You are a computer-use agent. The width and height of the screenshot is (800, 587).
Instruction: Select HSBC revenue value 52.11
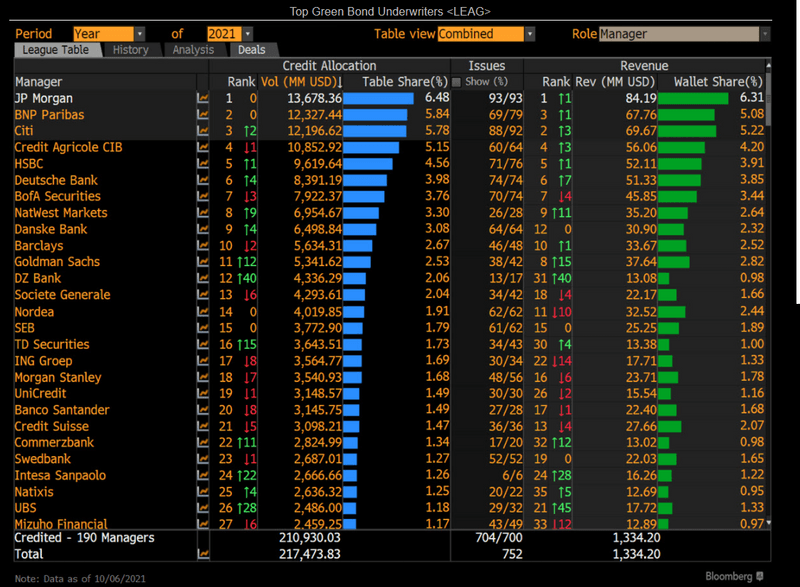pos(641,164)
